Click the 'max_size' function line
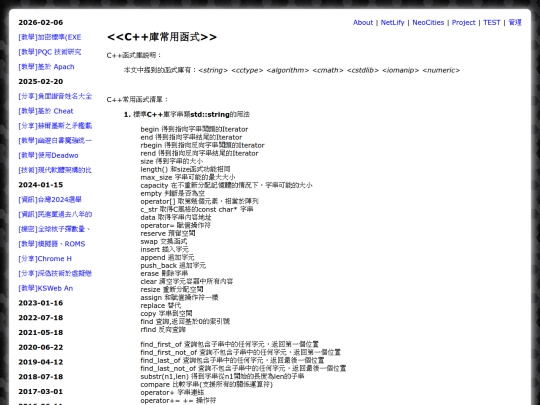This screenshot has width=540, height=405. [x=188, y=177]
